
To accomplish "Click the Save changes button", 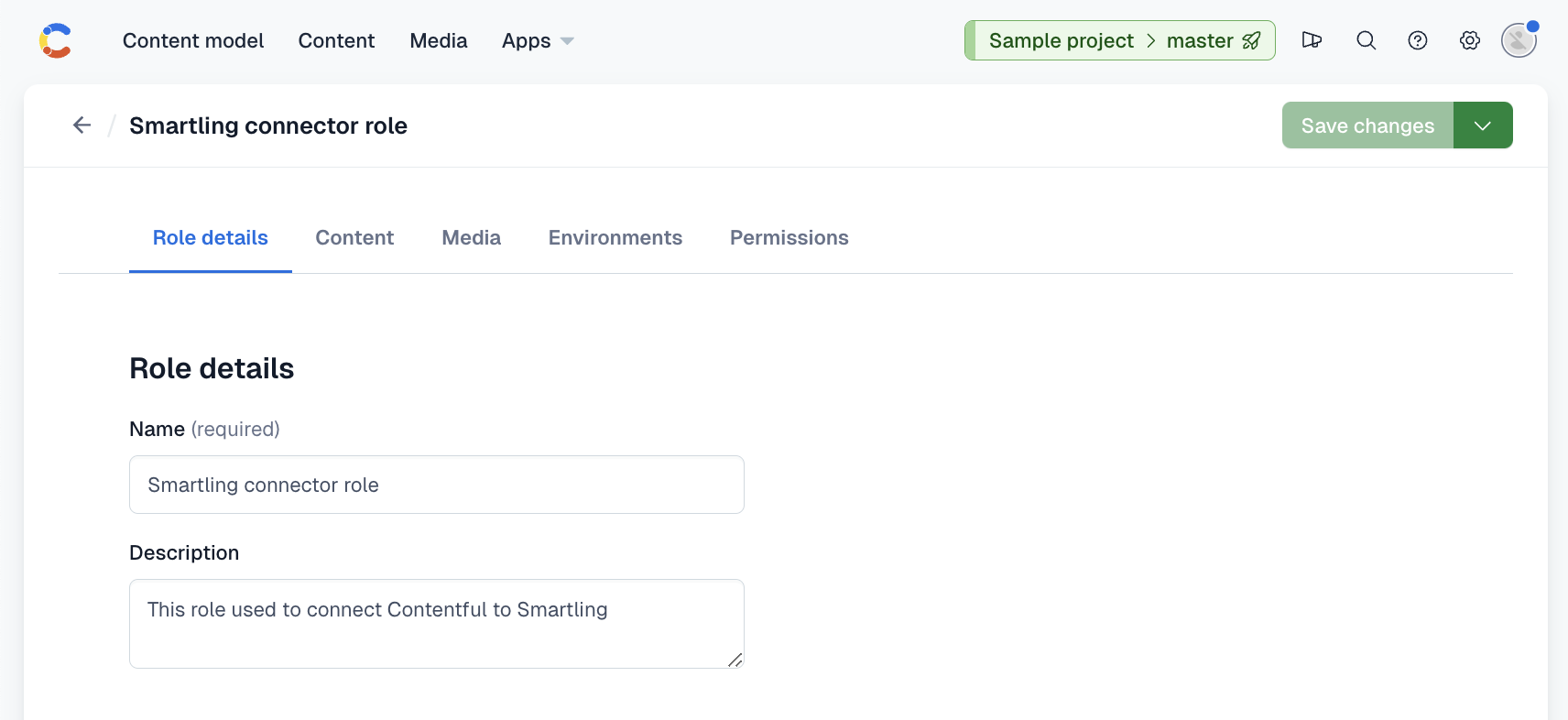I will pos(1367,125).
